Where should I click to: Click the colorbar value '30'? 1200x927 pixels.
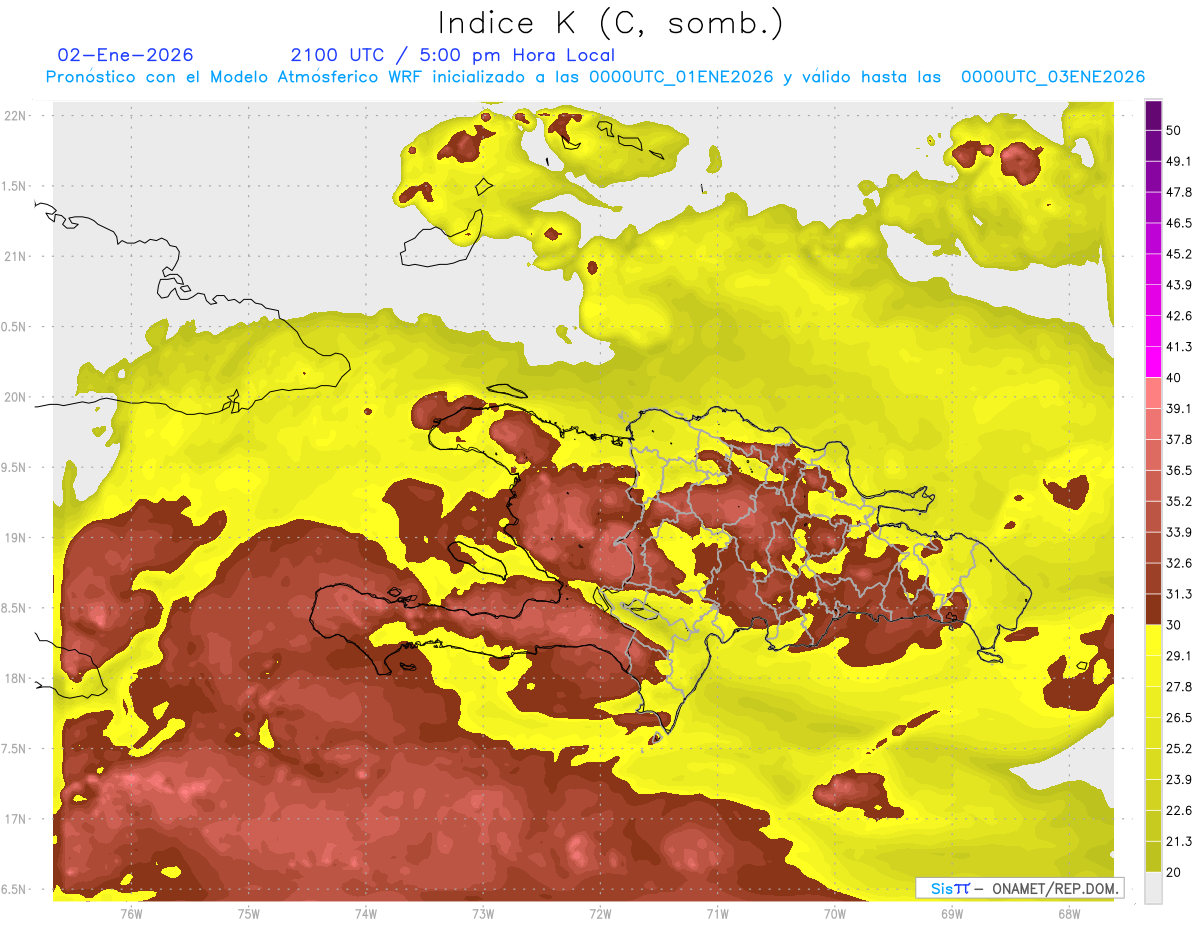(1174, 625)
